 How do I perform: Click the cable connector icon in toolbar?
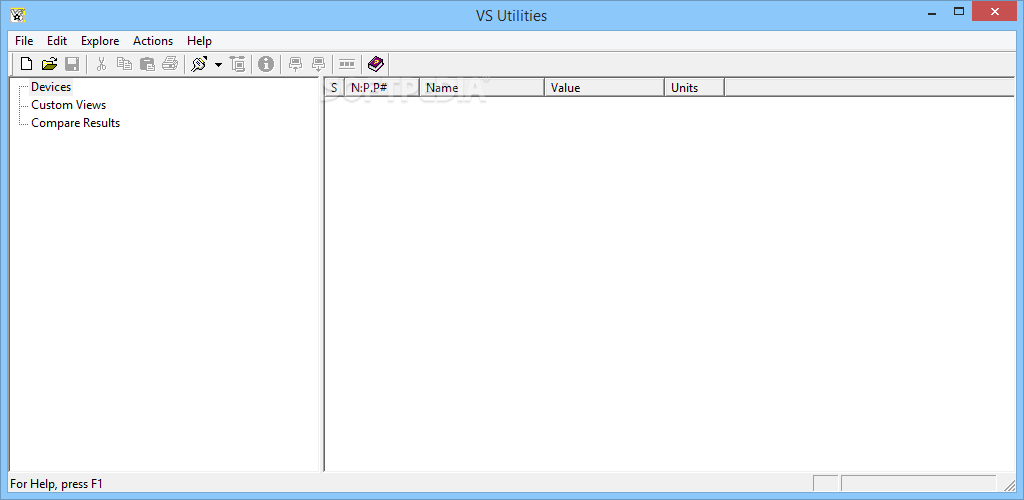point(199,64)
